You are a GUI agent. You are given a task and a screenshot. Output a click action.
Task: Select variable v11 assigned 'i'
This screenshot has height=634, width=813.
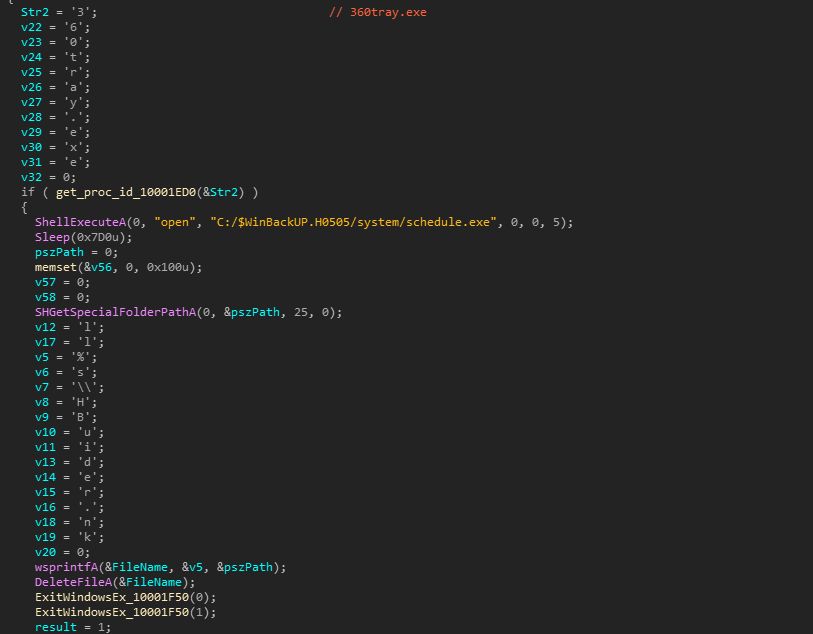(x=45, y=447)
